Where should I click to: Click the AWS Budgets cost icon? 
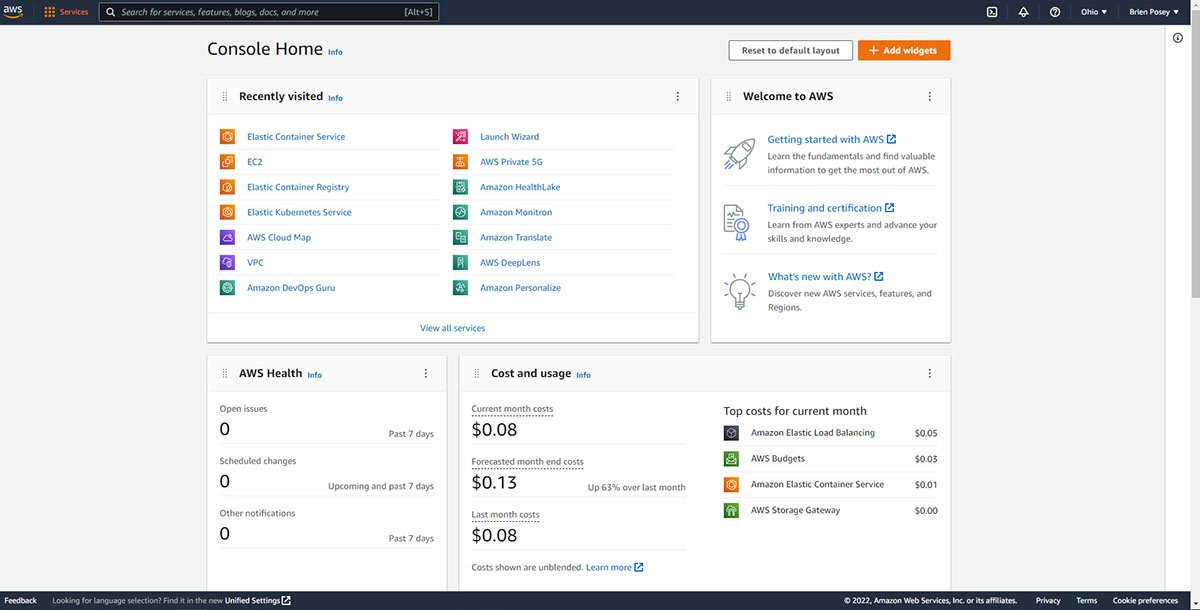(x=731, y=459)
